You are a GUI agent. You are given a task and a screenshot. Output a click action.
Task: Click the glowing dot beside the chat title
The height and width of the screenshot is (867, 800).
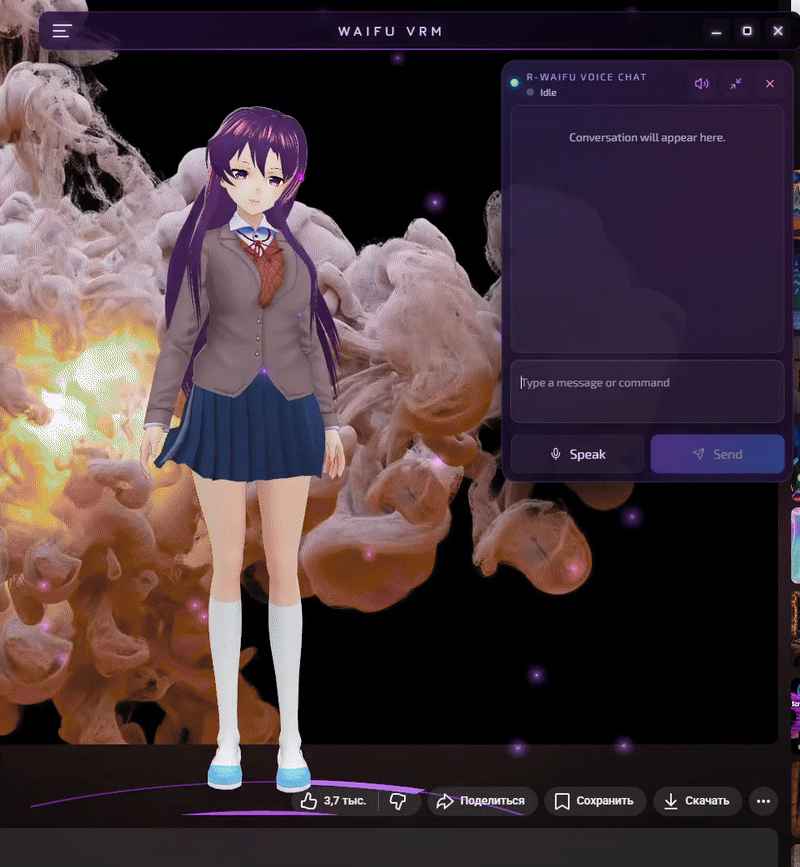[515, 83]
